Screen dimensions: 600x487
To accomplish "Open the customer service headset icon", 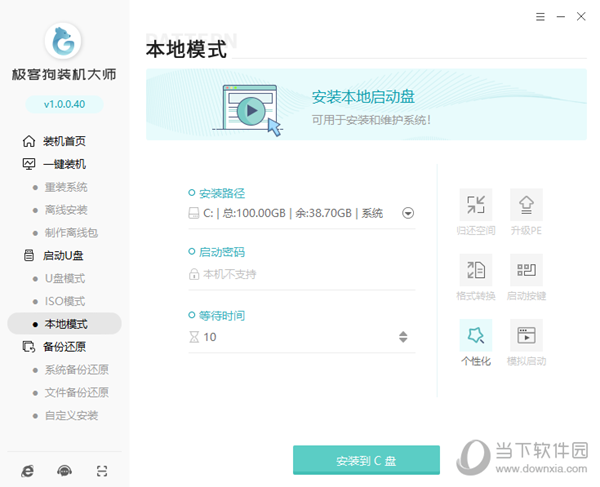I will pos(64,471).
